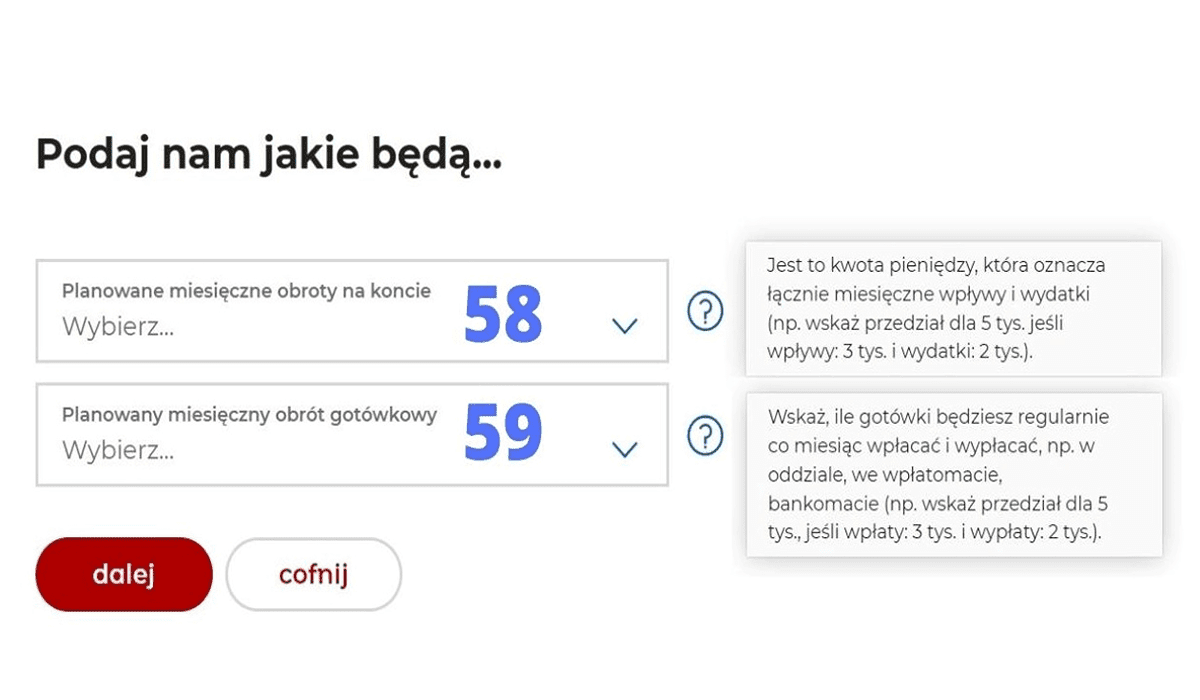Click tooltip starting 'Jest to kwota pieniędzy'

click(954, 309)
